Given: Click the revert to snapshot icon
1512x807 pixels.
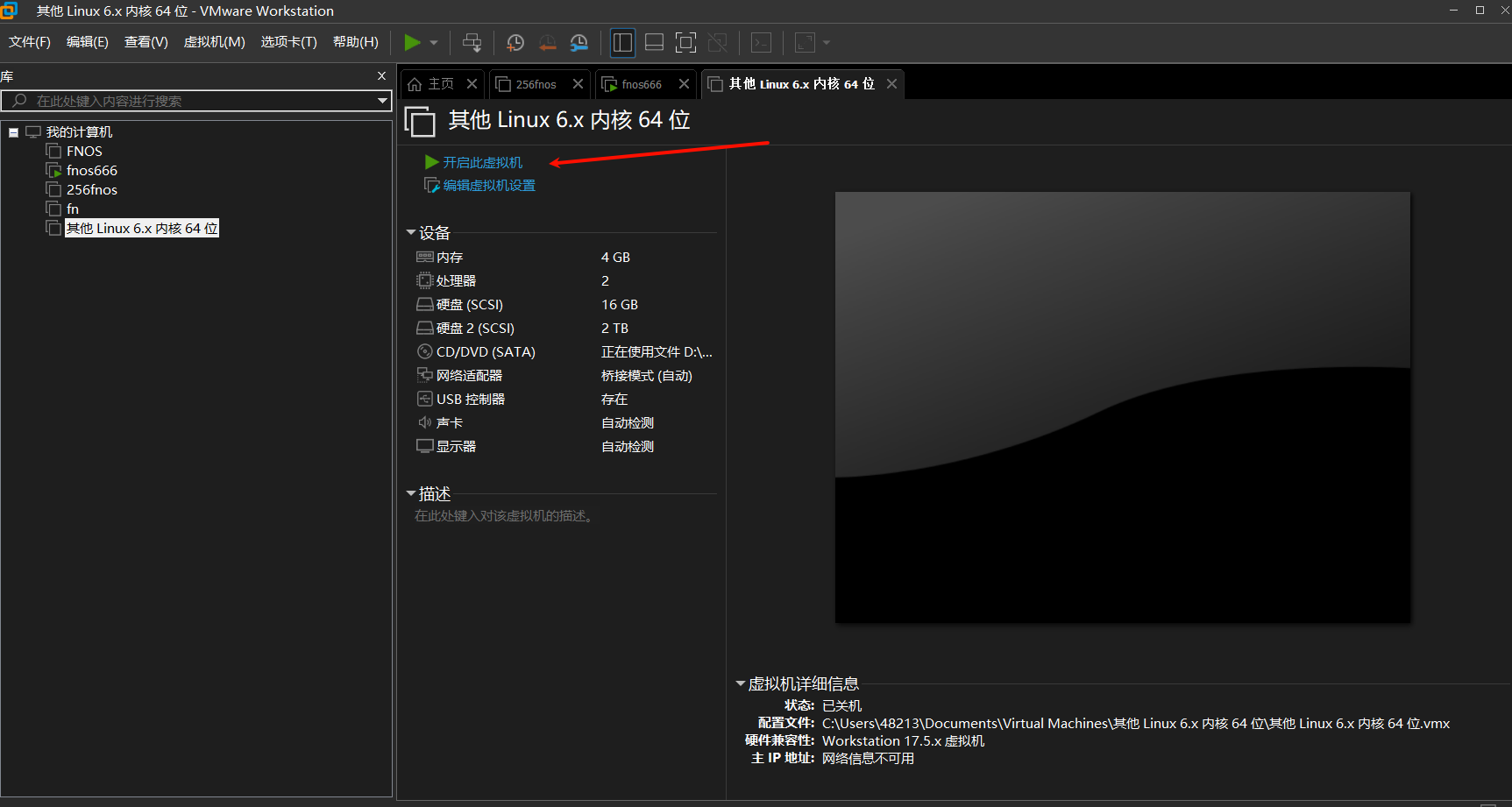Looking at the screenshot, I should 548,42.
